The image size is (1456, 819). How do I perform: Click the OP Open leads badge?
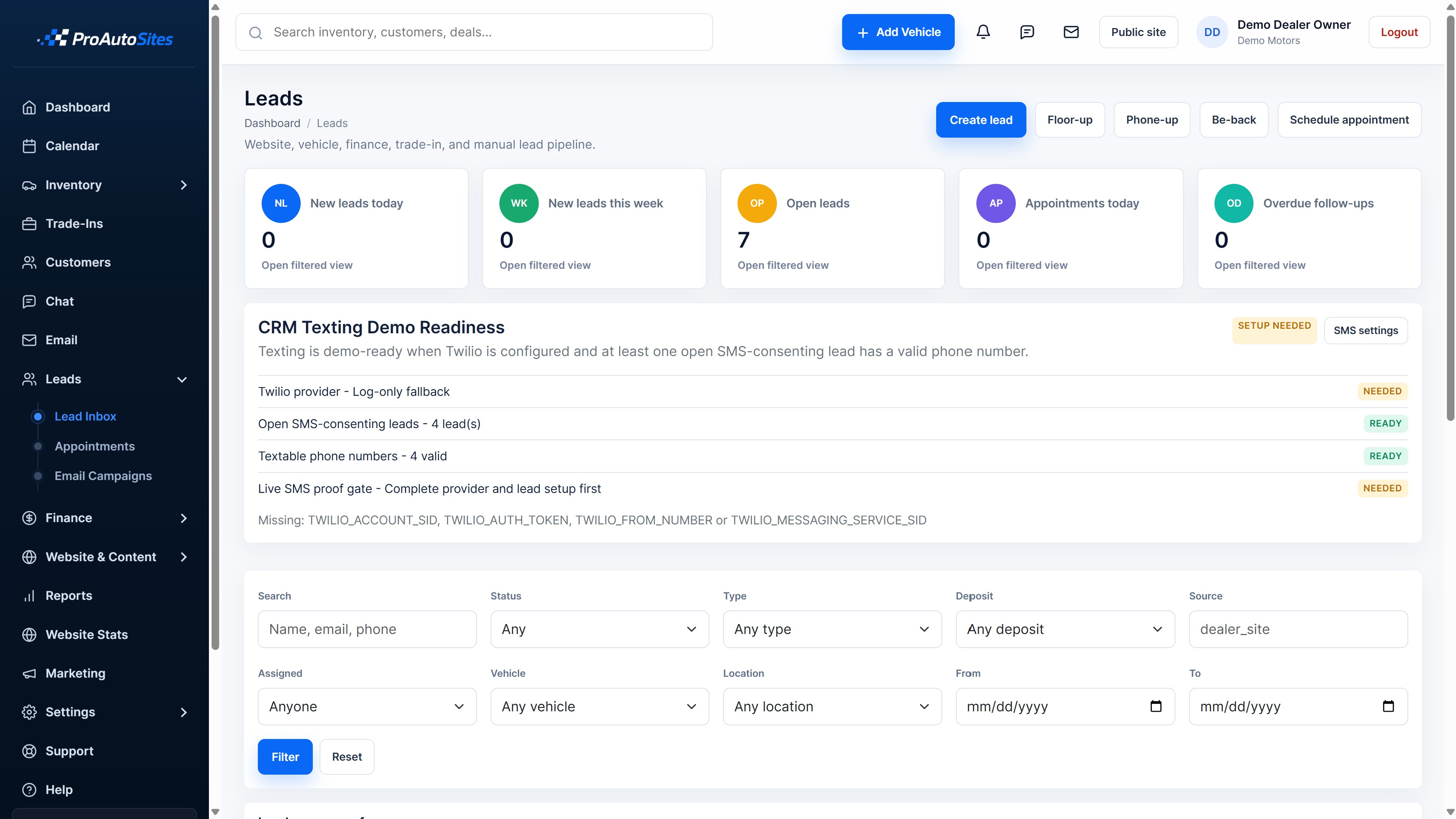click(757, 204)
